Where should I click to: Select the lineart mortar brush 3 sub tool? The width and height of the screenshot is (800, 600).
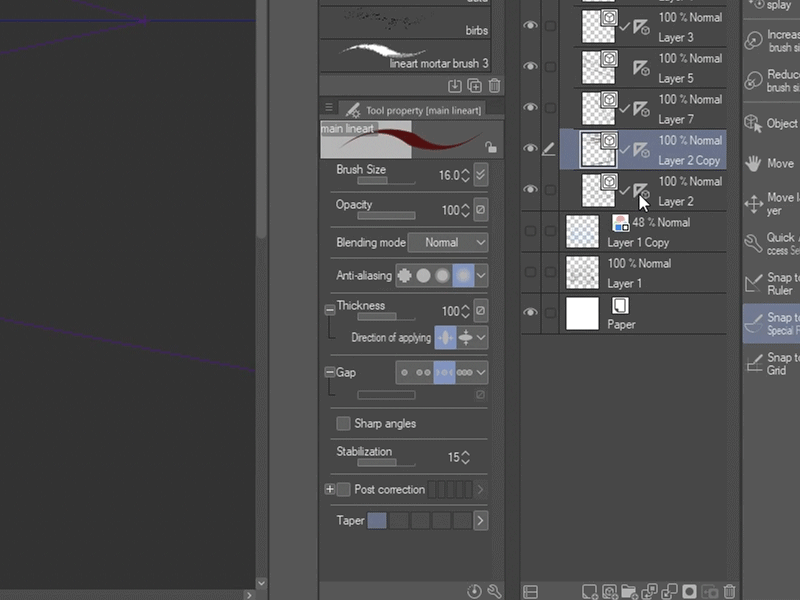pos(405,55)
